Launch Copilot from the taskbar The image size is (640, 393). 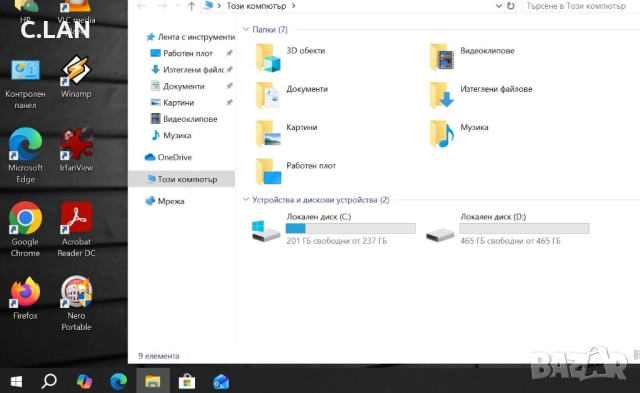(x=84, y=382)
